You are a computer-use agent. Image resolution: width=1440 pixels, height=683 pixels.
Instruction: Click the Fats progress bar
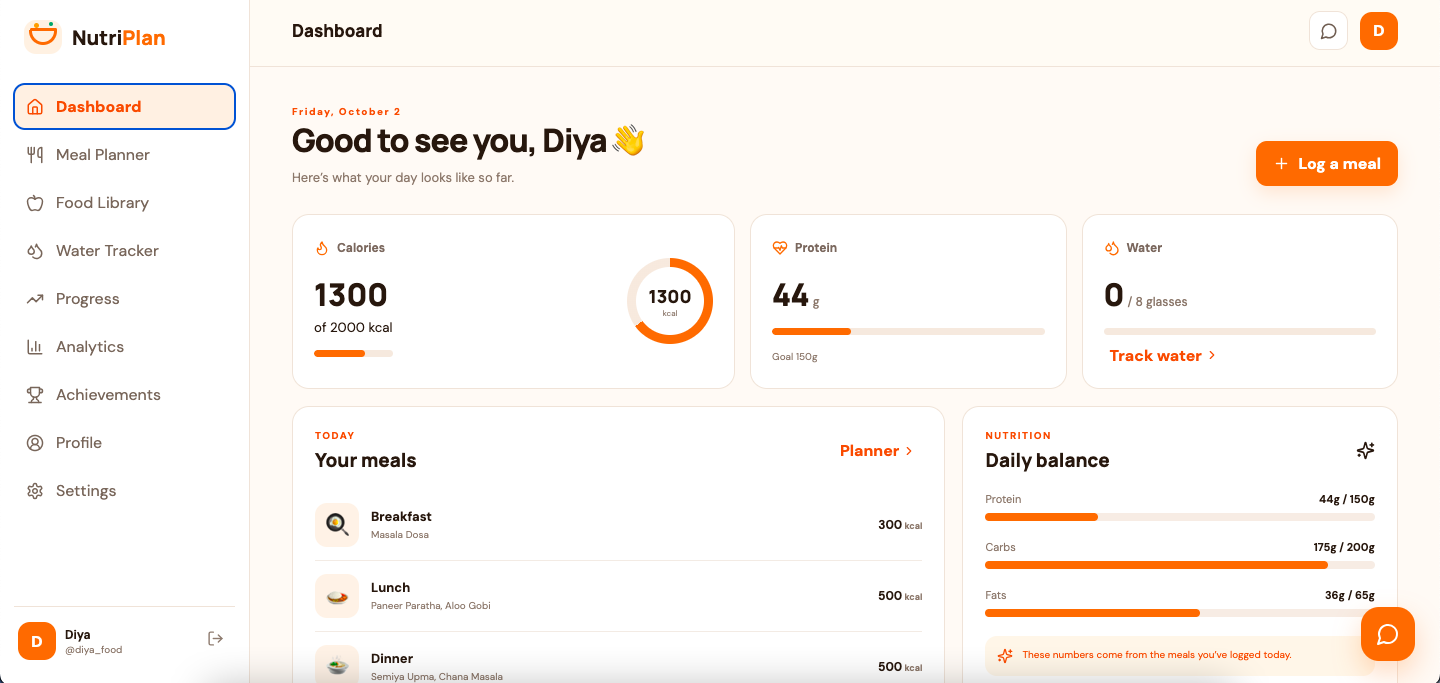click(1180, 613)
